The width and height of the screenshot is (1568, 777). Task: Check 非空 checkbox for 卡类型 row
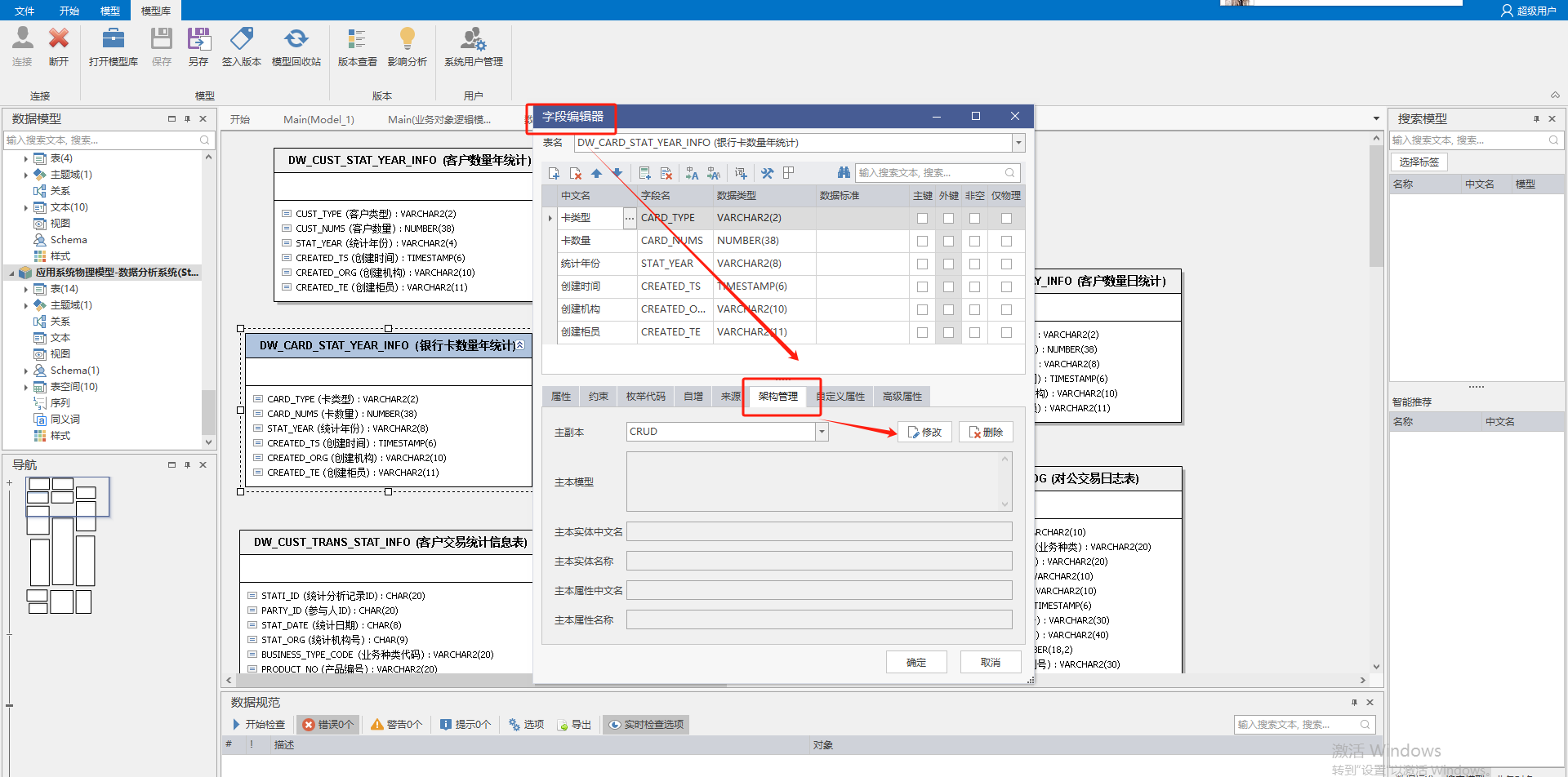pos(974,218)
